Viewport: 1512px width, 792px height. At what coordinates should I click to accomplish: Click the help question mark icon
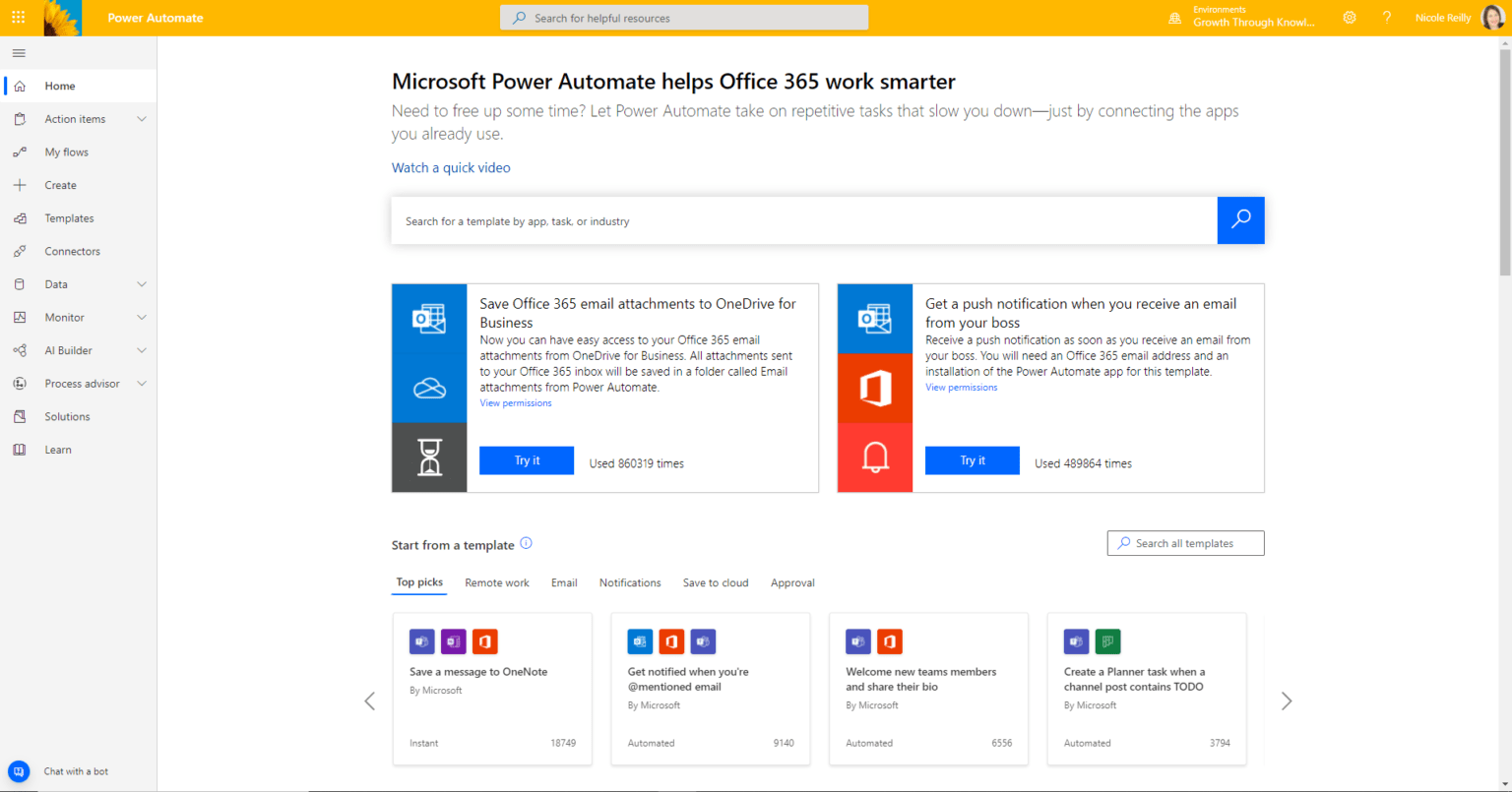[x=1387, y=17]
